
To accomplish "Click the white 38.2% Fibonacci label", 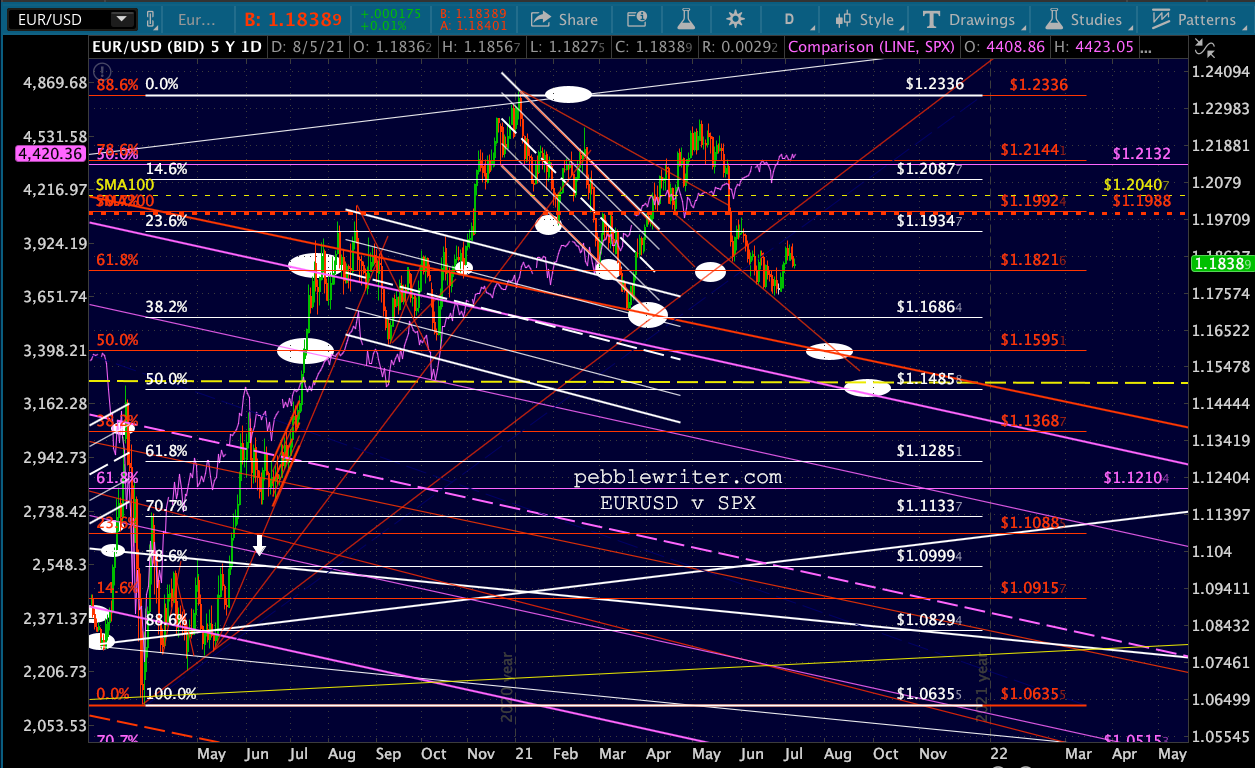I will pyautogui.click(x=166, y=308).
